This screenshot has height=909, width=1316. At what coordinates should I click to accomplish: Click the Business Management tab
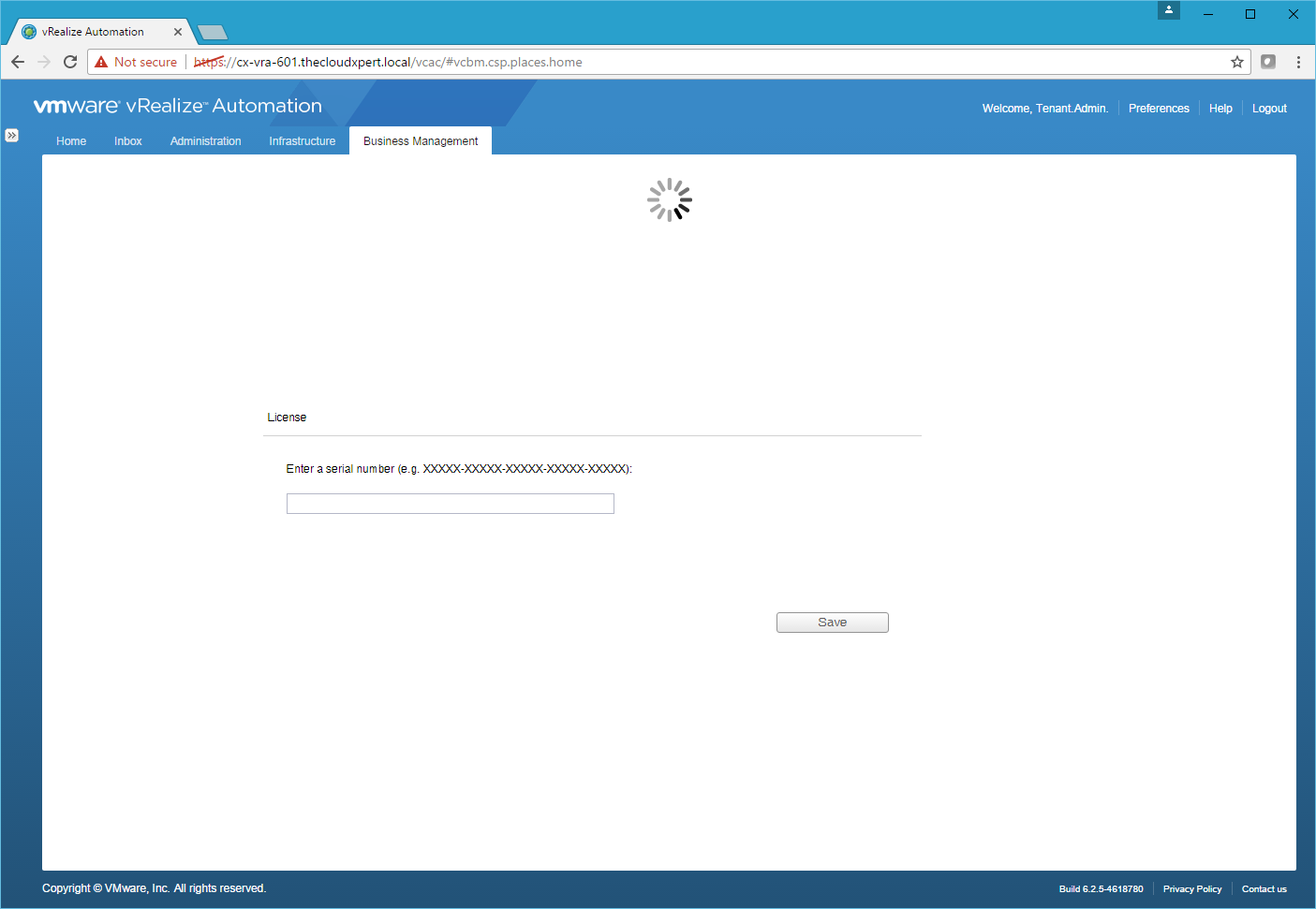point(421,141)
